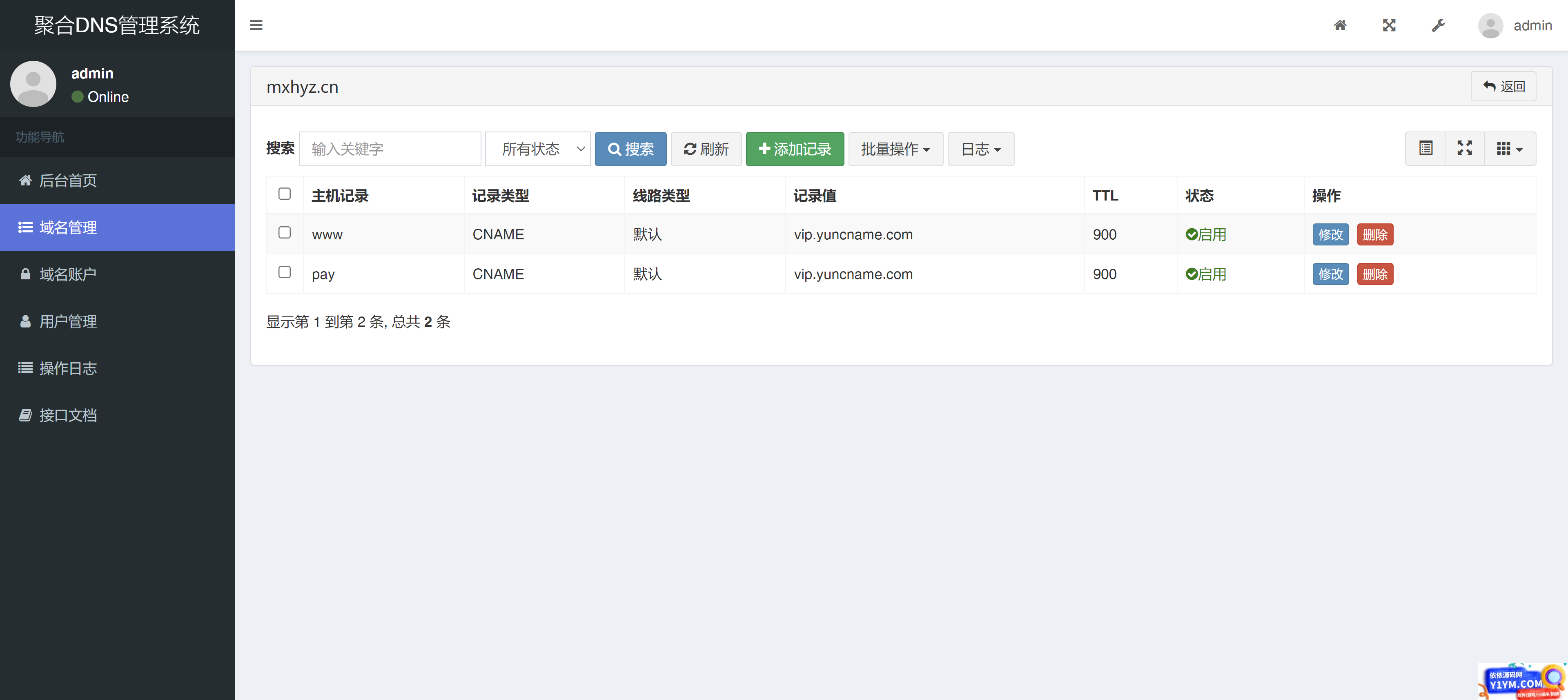Click vip.yuncname.com value in pay row
Viewport: 1568px width, 700px height.
tap(853, 274)
